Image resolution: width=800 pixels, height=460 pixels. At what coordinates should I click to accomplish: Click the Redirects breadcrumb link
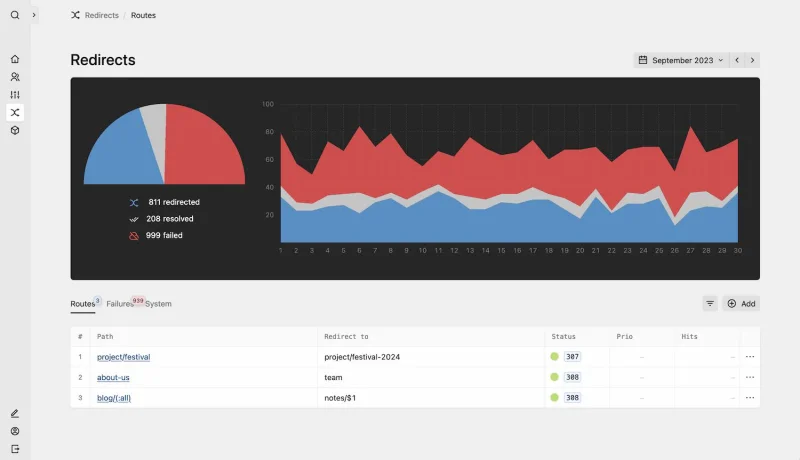102,15
